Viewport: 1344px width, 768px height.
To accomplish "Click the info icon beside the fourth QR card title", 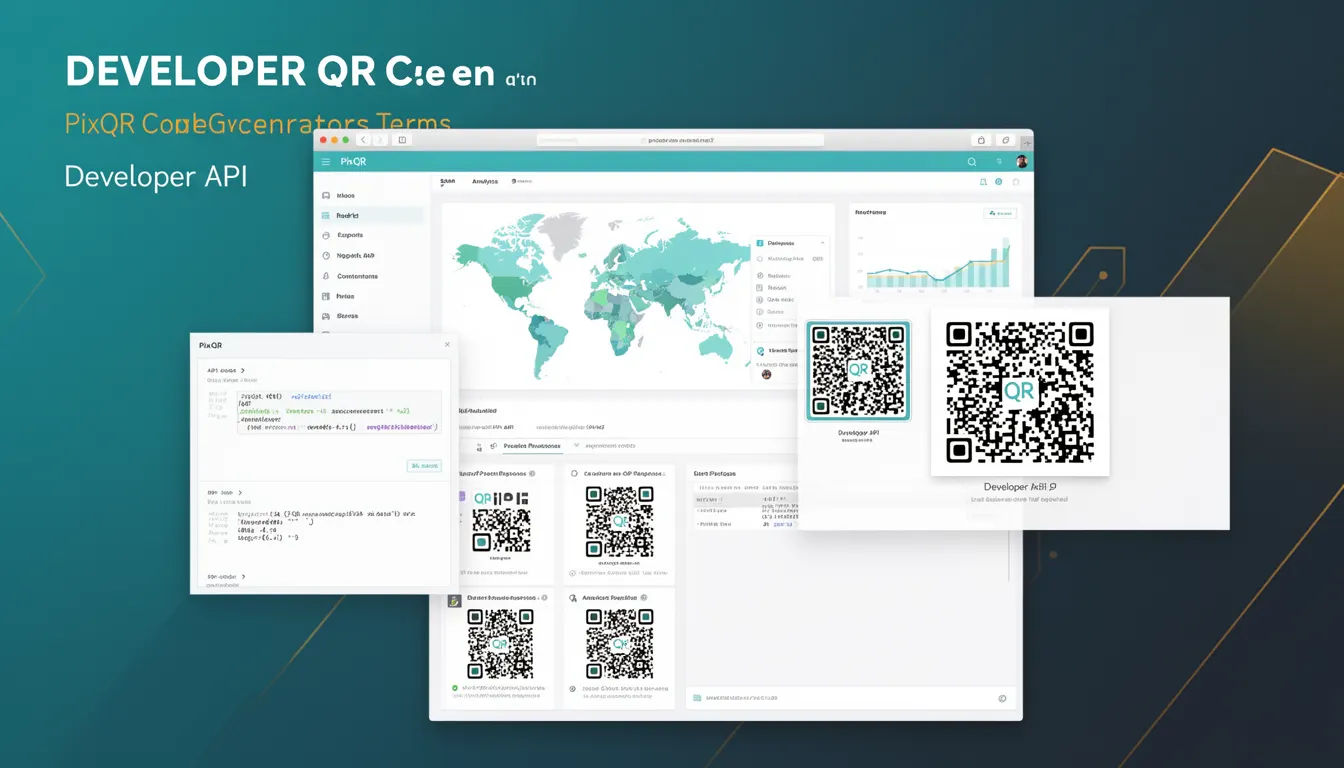I will [x=644, y=597].
